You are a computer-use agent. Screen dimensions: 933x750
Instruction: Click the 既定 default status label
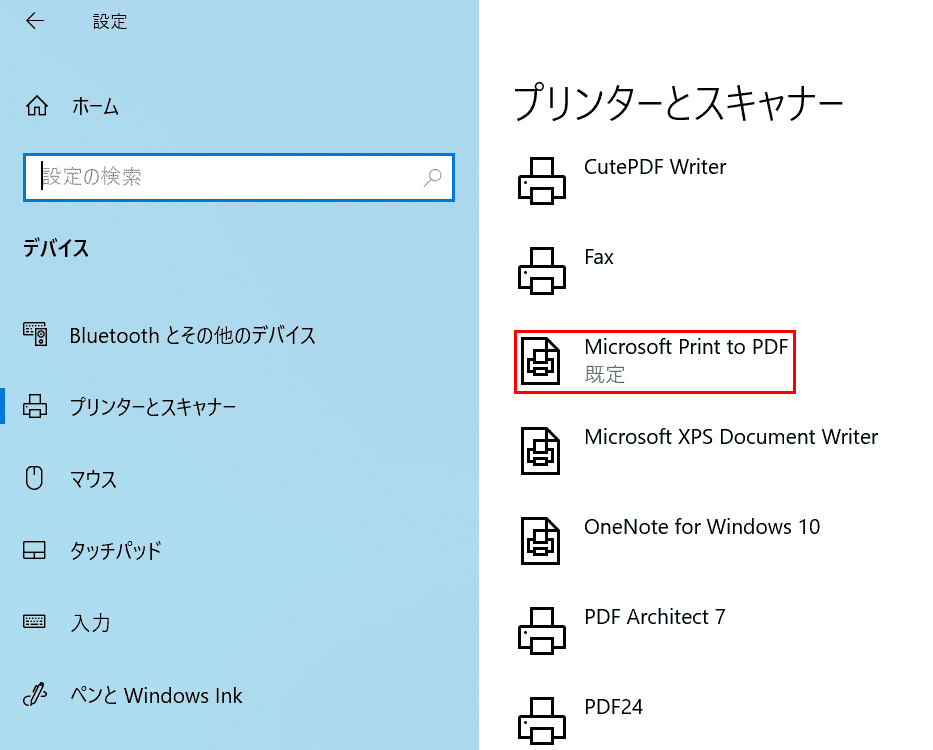pyautogui.click(x=605, y=374)
